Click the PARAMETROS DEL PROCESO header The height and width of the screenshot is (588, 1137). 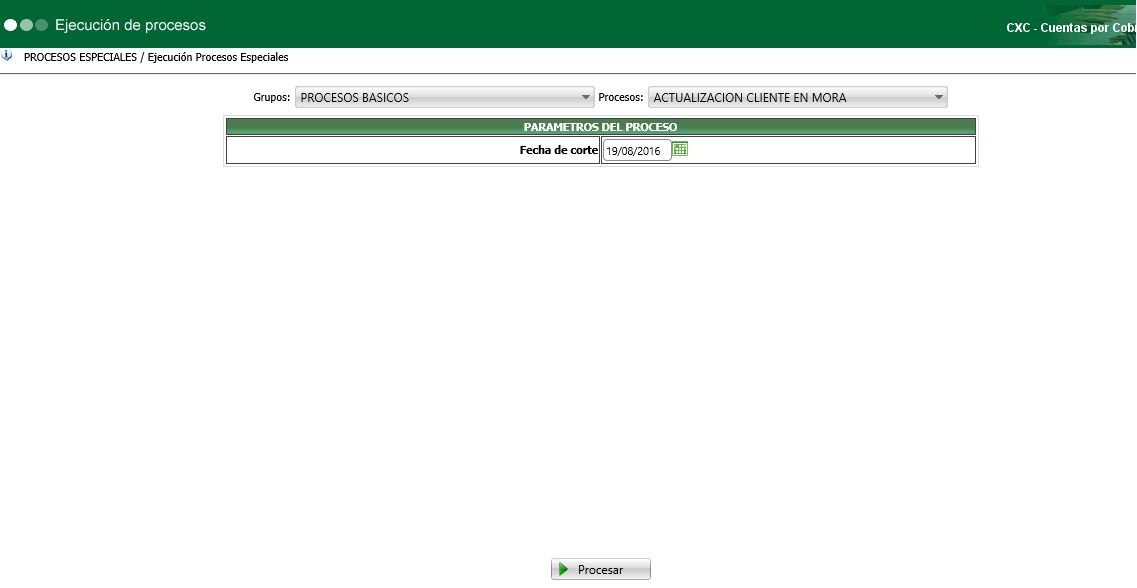[600, 127]
